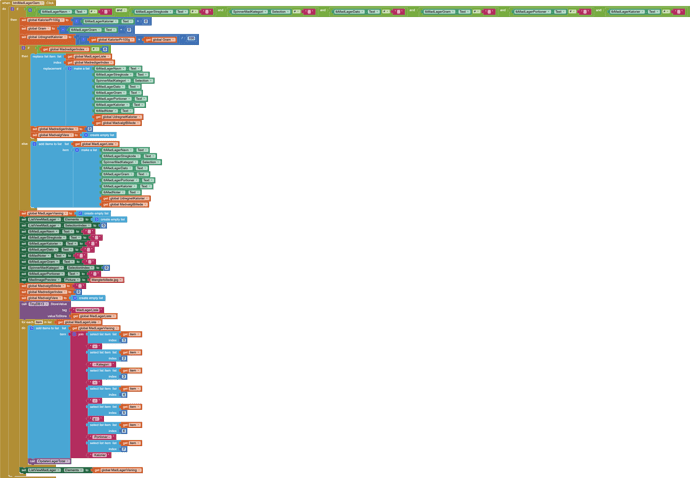Click mutator on for-each loop's add items block
The image size is (690, 478).
coord(32,328)
